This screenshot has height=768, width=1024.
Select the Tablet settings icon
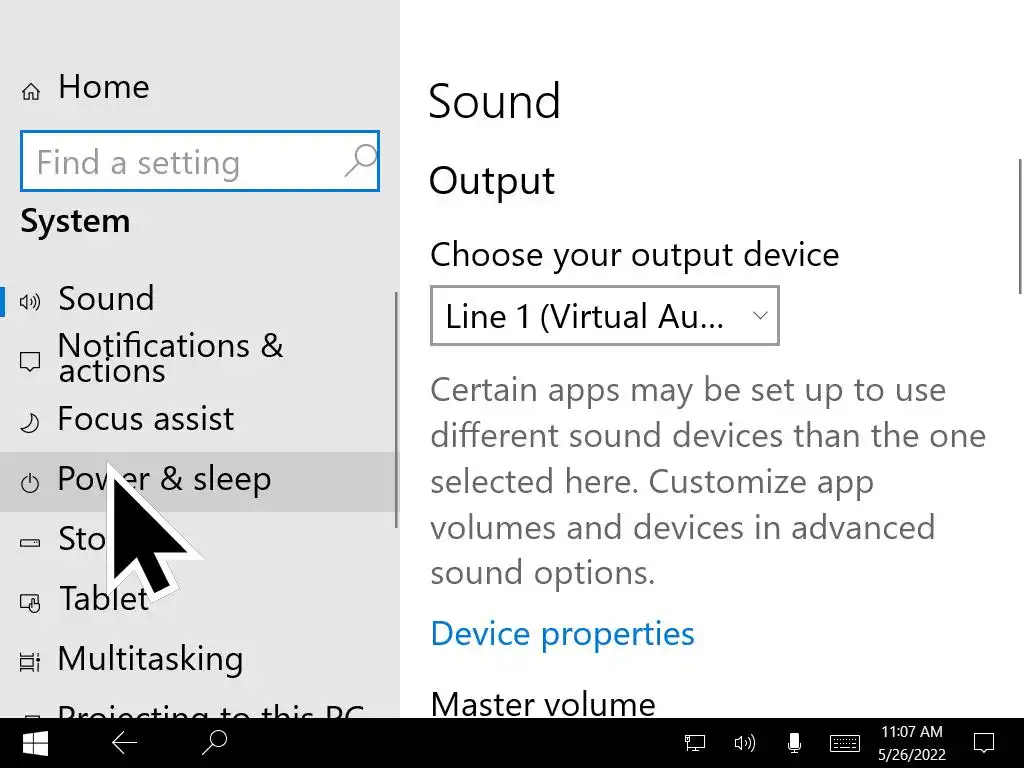pyautogui.click(x=30, y=602)
